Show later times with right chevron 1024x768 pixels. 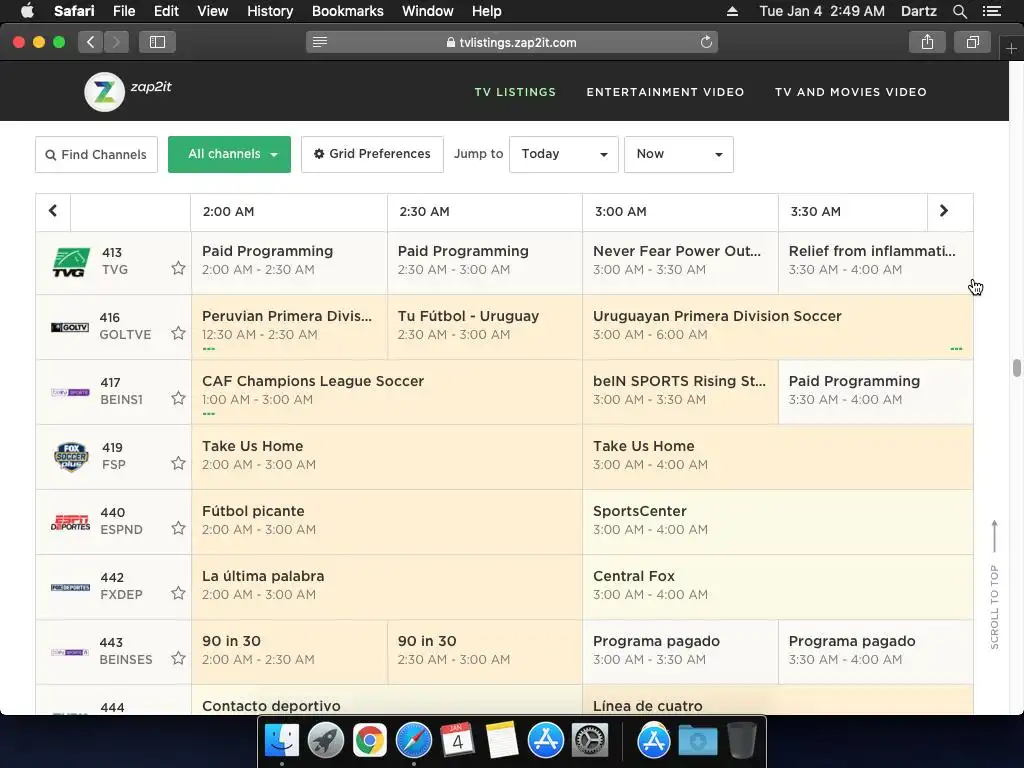click(944, 211)
